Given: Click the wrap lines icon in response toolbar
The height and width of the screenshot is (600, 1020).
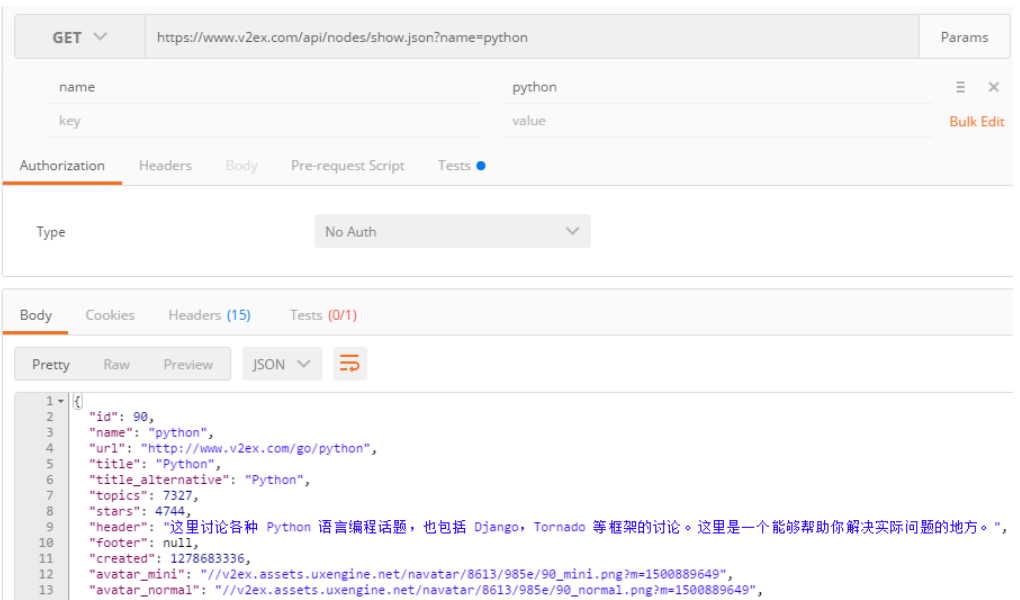Looking at the screenshot, I should coord(350,364).
